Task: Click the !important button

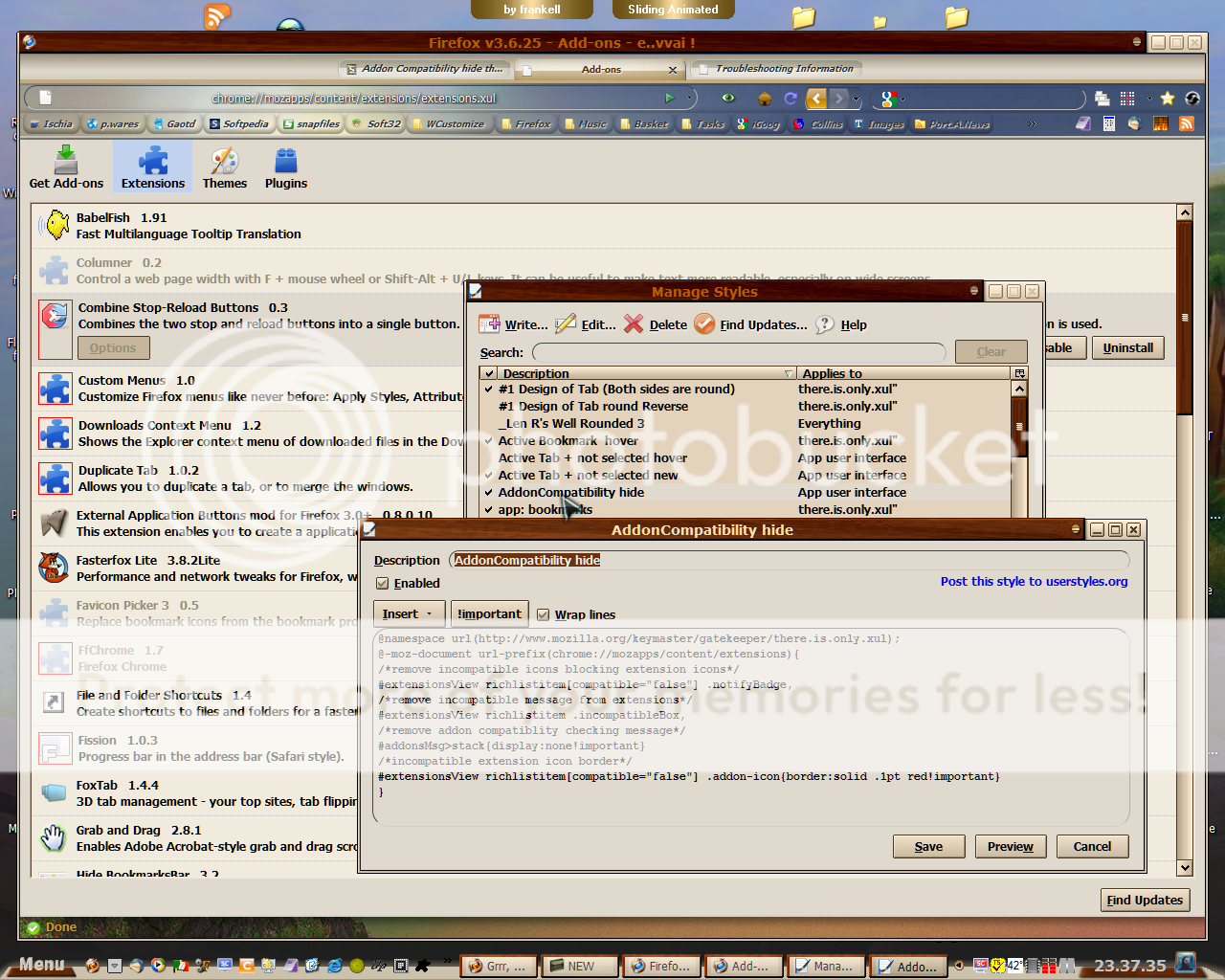Action: click(489, 613)
